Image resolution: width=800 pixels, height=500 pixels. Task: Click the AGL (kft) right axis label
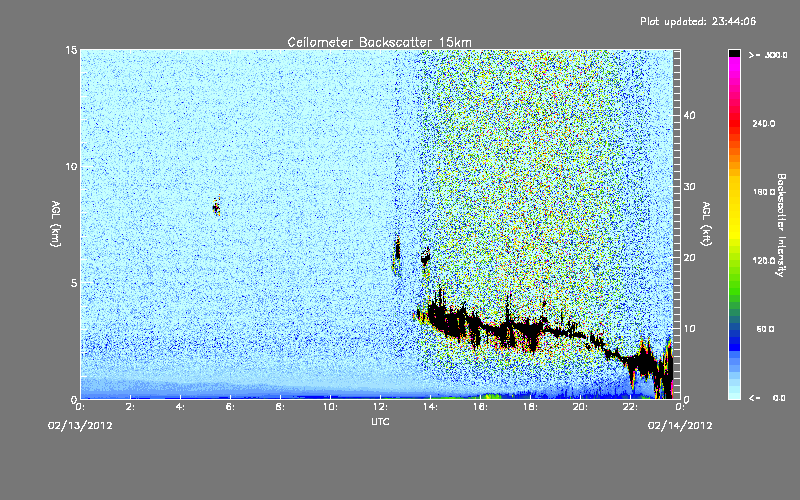(x=707, y=224)
